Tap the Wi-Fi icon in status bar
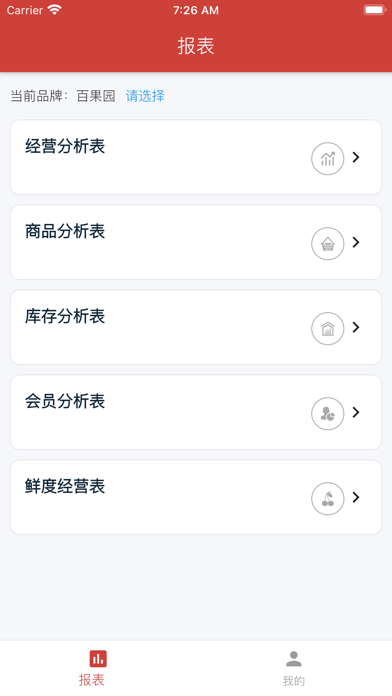The height and width of the screenshot is (696, 392). (x=55, y=10)
